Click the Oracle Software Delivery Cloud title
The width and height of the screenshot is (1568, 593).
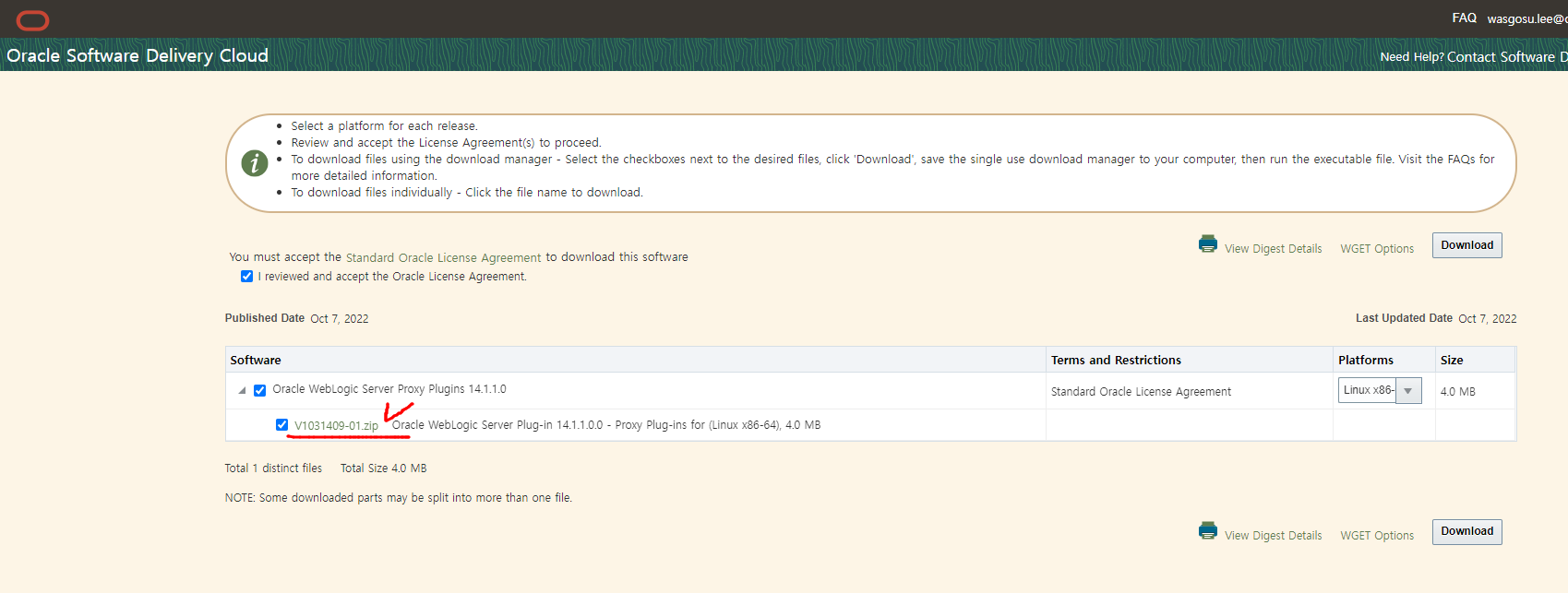[x=138, y=55]
